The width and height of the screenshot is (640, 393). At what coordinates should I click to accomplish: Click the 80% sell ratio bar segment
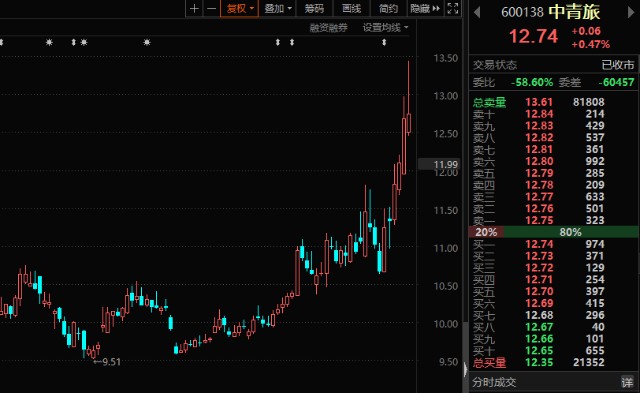[x=571, y=232]
